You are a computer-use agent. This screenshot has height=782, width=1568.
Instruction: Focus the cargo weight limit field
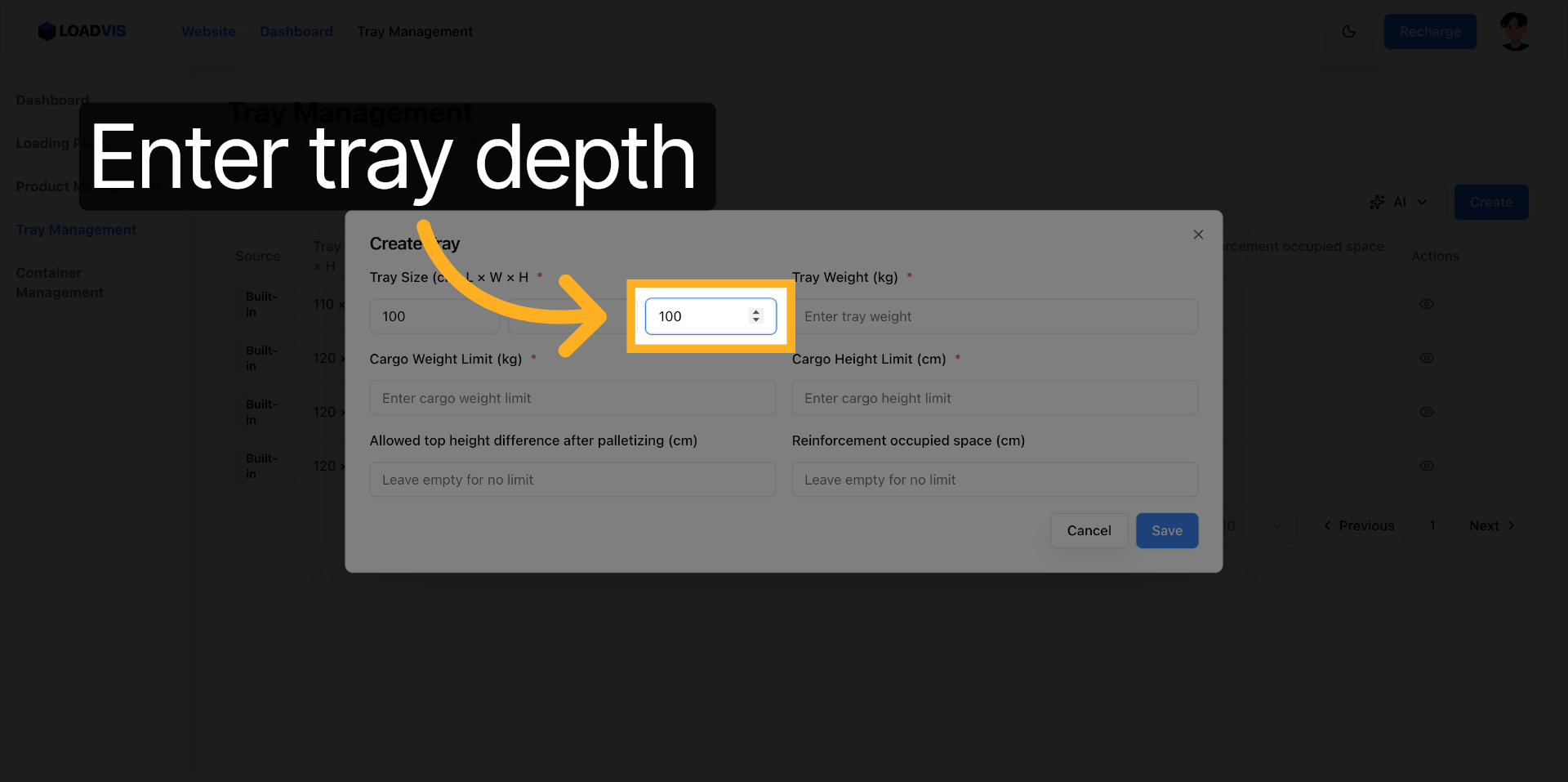(572, 398)
